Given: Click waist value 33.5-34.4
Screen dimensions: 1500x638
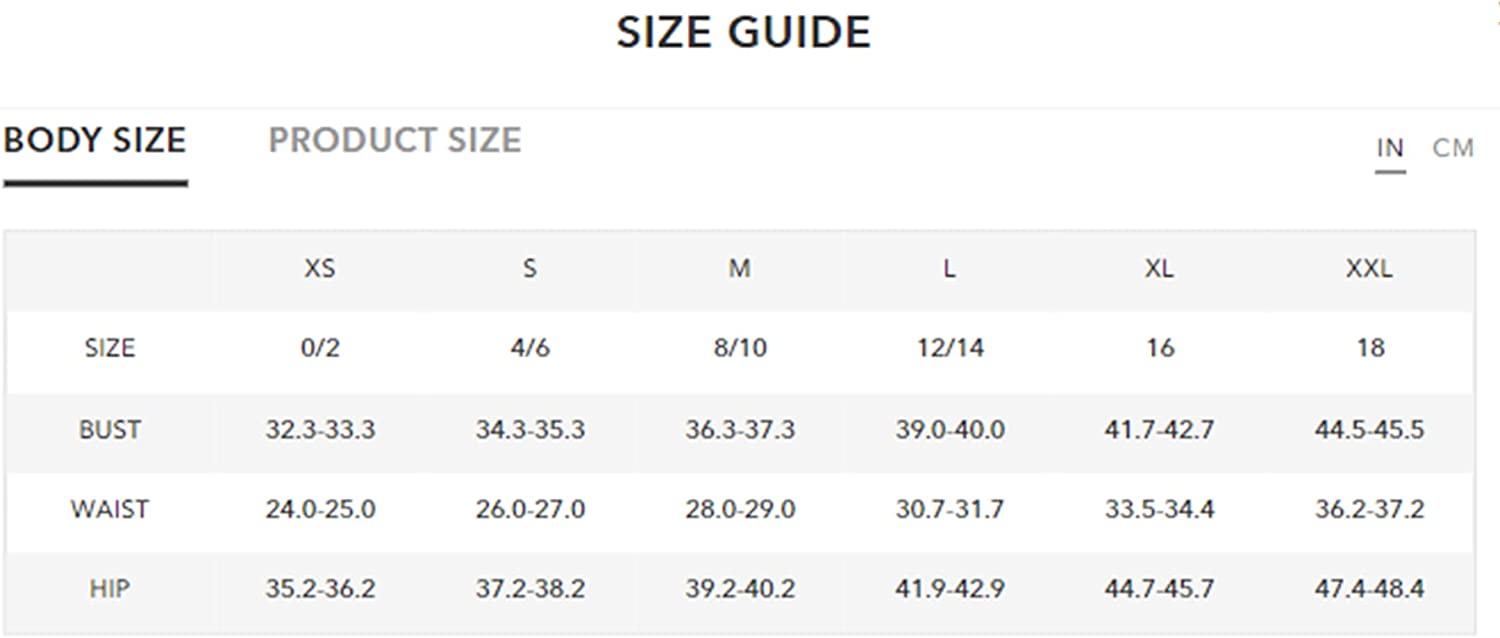Looking at the screenshot, I should [x=1159, y=509].
